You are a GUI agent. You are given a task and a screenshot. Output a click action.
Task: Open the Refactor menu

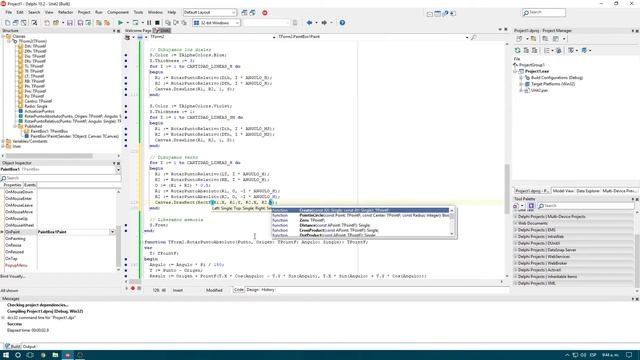click(x=65, y=13)
